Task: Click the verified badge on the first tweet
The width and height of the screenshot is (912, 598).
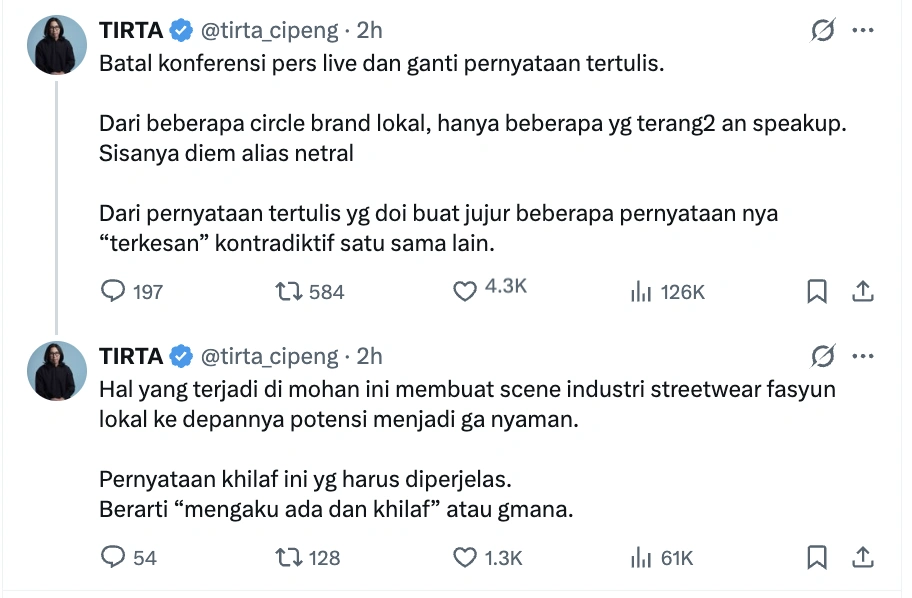Action: pos(178,30)
